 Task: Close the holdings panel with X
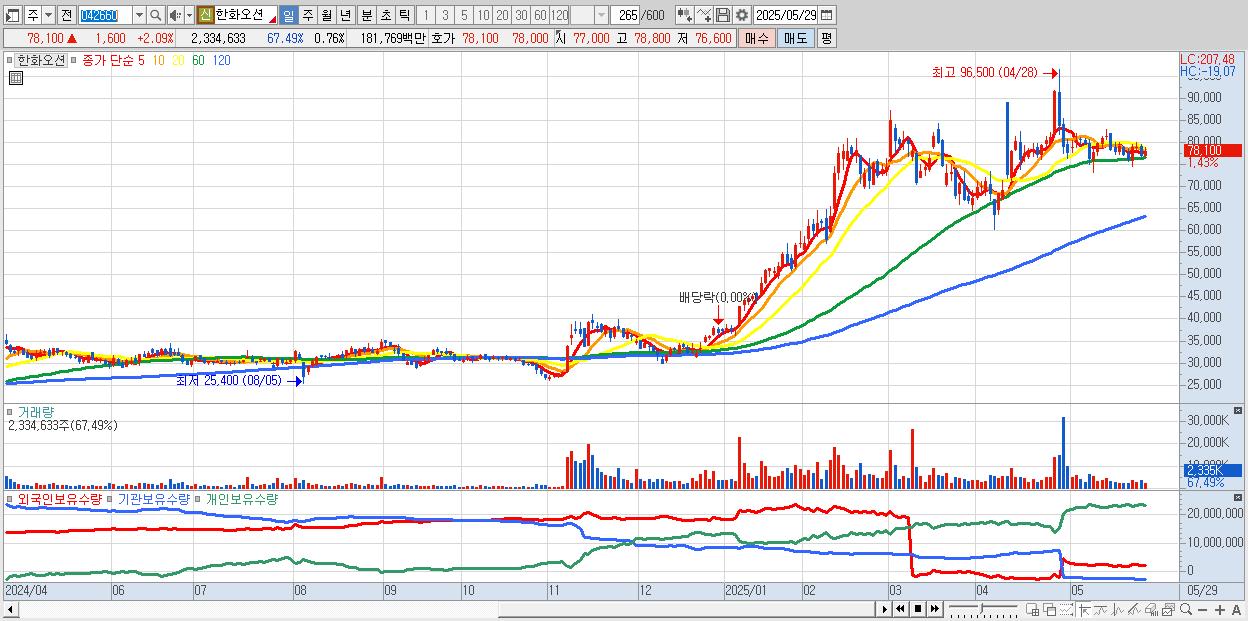pos(1239,497)
